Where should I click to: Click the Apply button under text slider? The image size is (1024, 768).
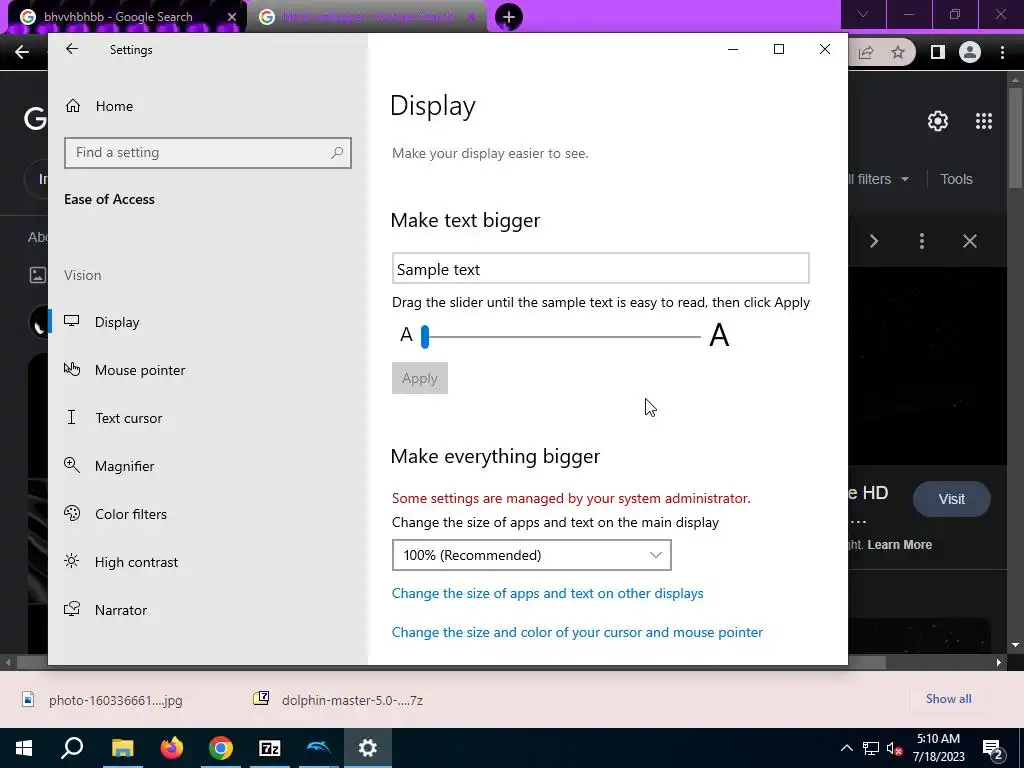(x=420, y=378)
